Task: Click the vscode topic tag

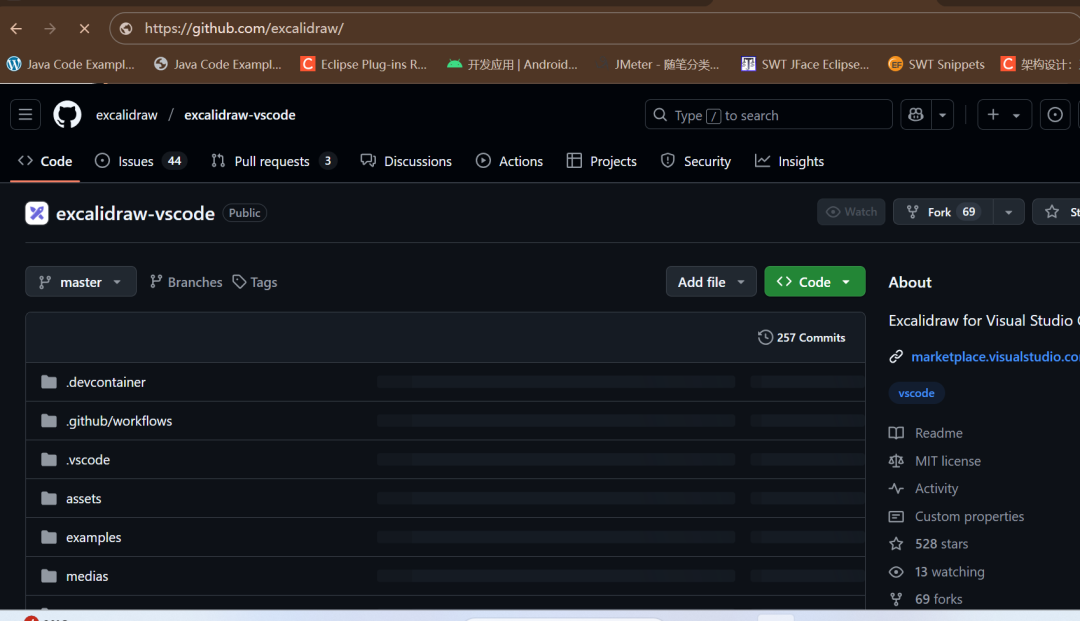Action: (x=916, y=393)
